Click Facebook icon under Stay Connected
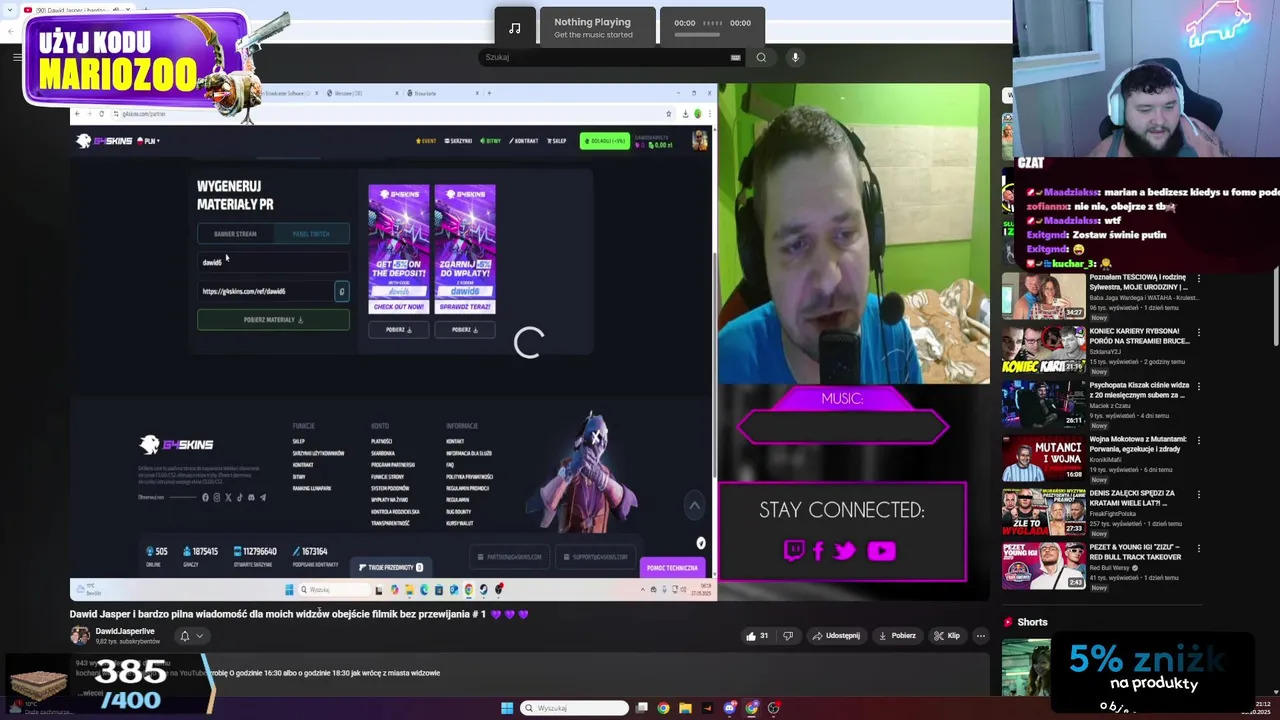1280x720 pixels. (x=818, y=550)
